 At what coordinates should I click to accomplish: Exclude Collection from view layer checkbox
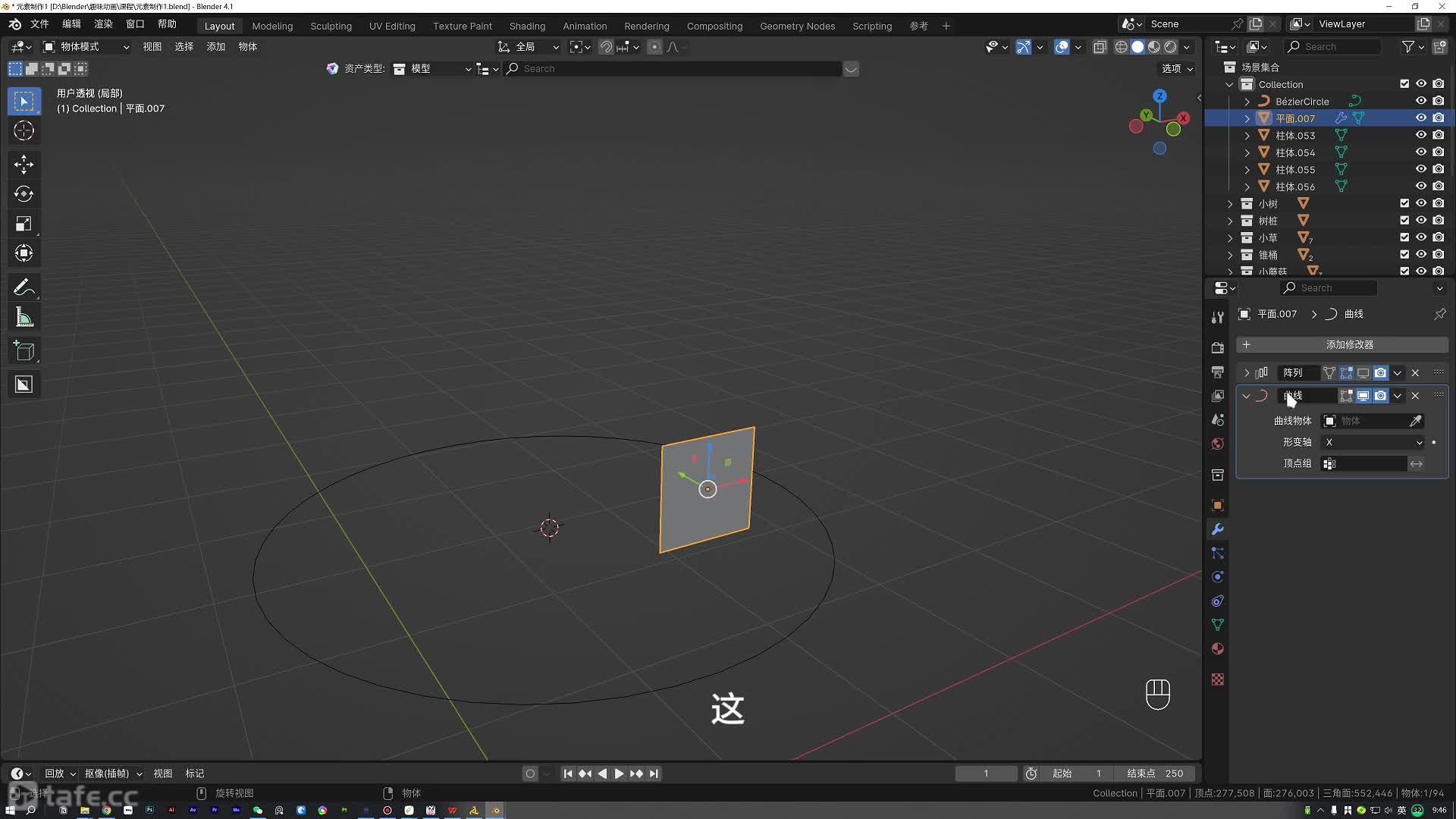pos(1404,84)
